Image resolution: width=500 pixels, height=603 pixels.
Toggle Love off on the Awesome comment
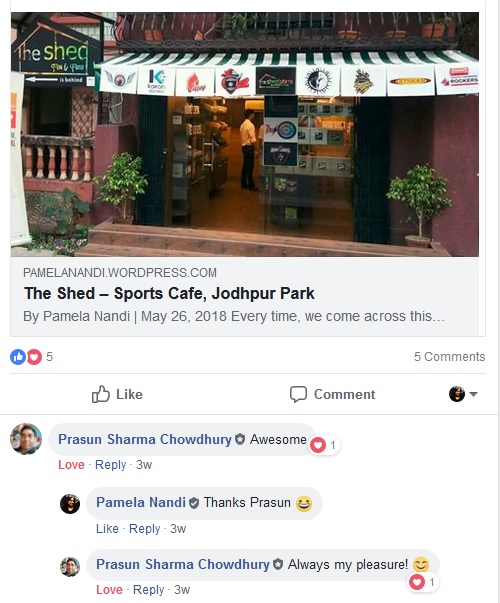click(71, 465)
